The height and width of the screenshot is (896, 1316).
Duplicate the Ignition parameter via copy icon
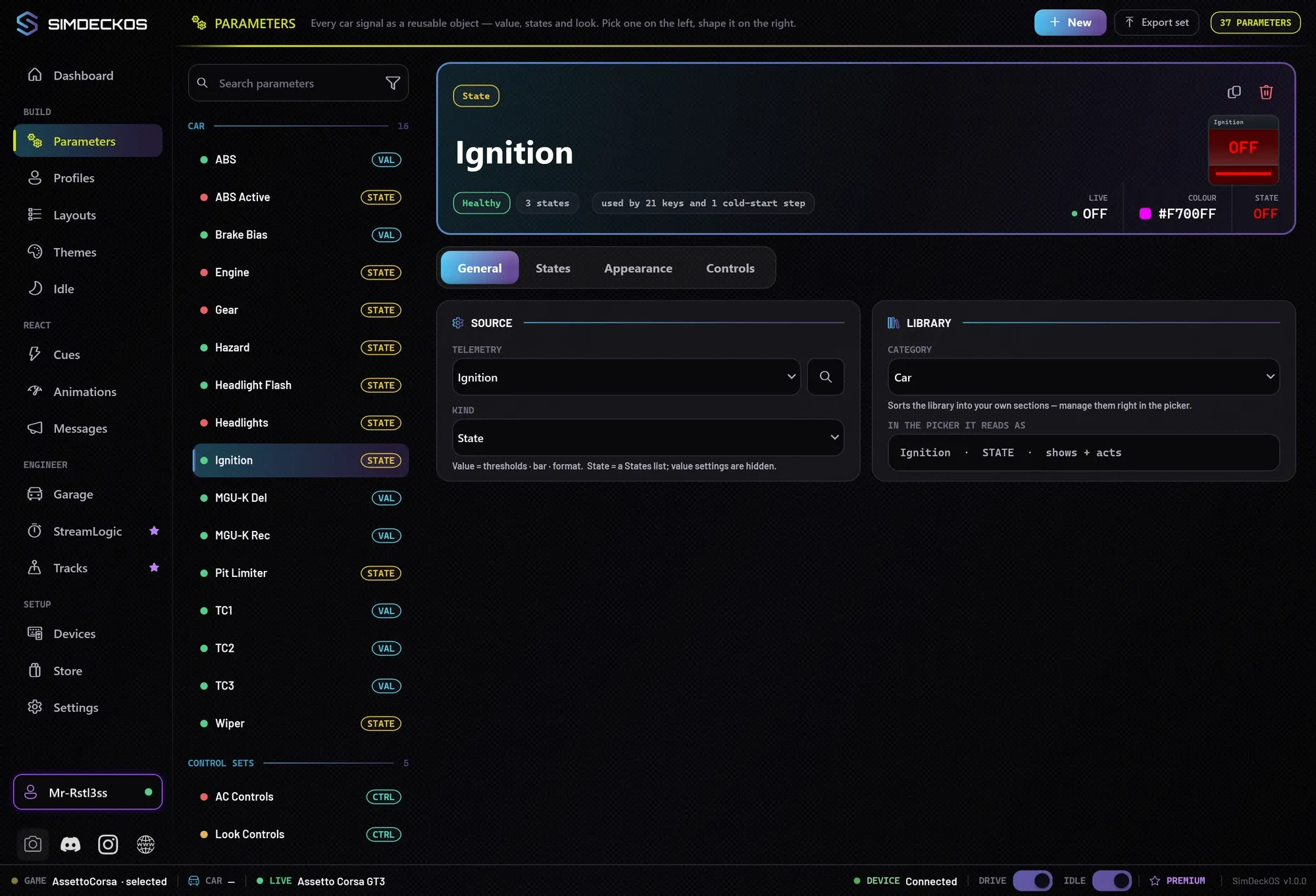pos(1234,92)
